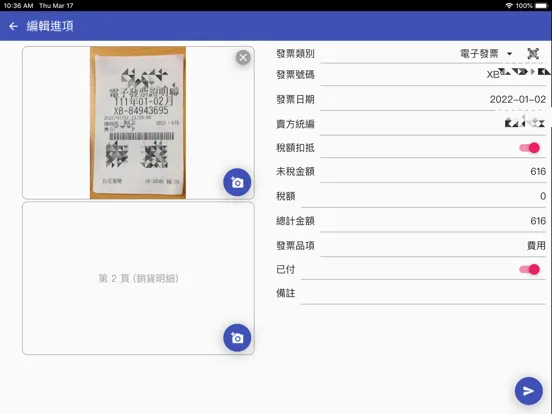Change the 發票日期 2022-01-02
The height and width of the screenshot is (414, 552).
coord(433,99)
